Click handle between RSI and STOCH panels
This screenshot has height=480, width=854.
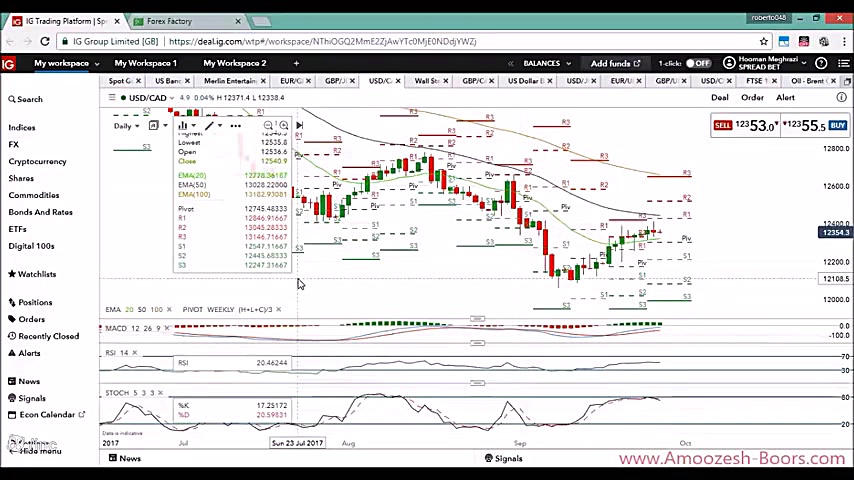pyautogui.click(x=477, y=383)
